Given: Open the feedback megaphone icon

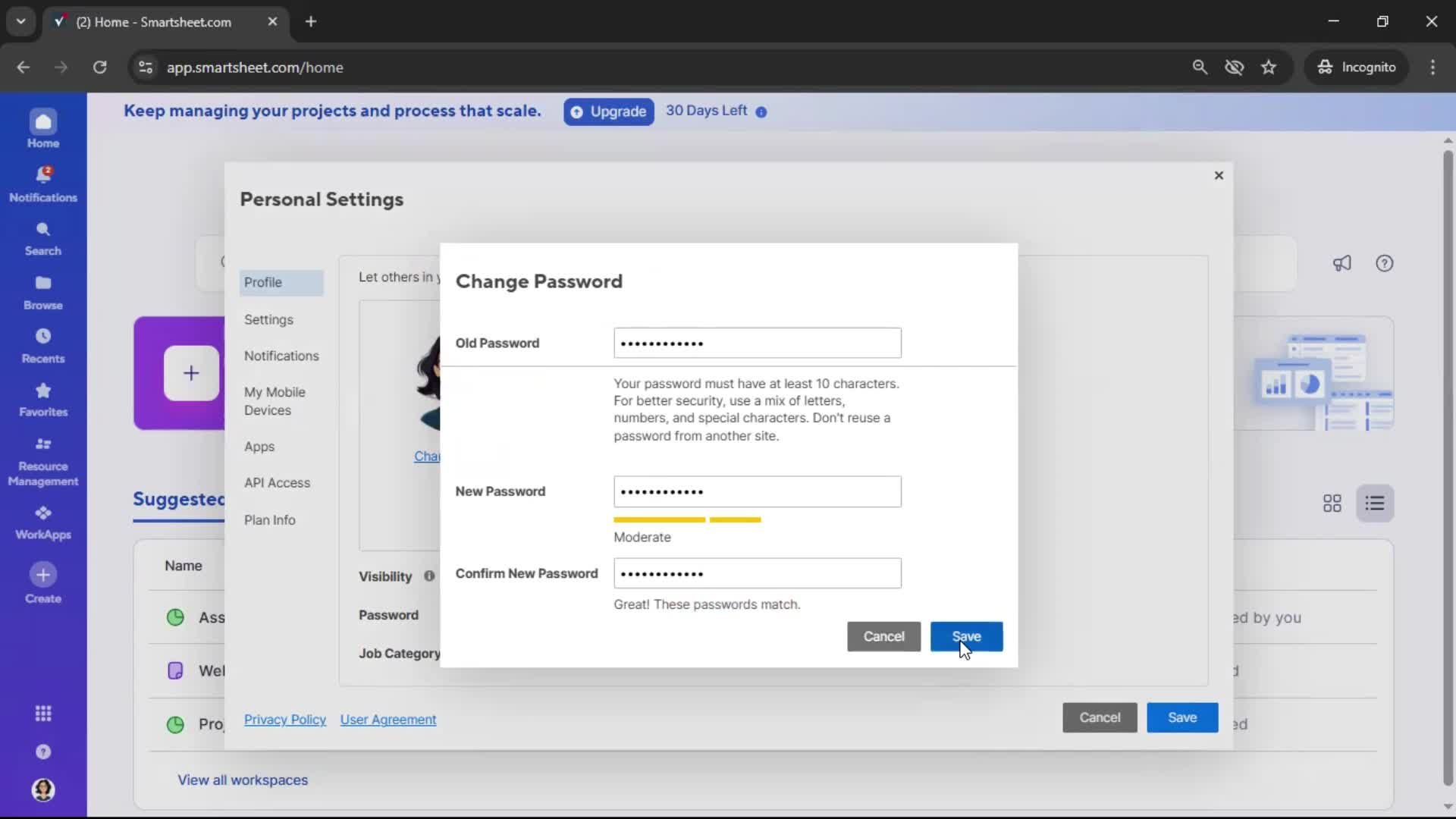Looking at the screenshot, I should (1341, 263).
